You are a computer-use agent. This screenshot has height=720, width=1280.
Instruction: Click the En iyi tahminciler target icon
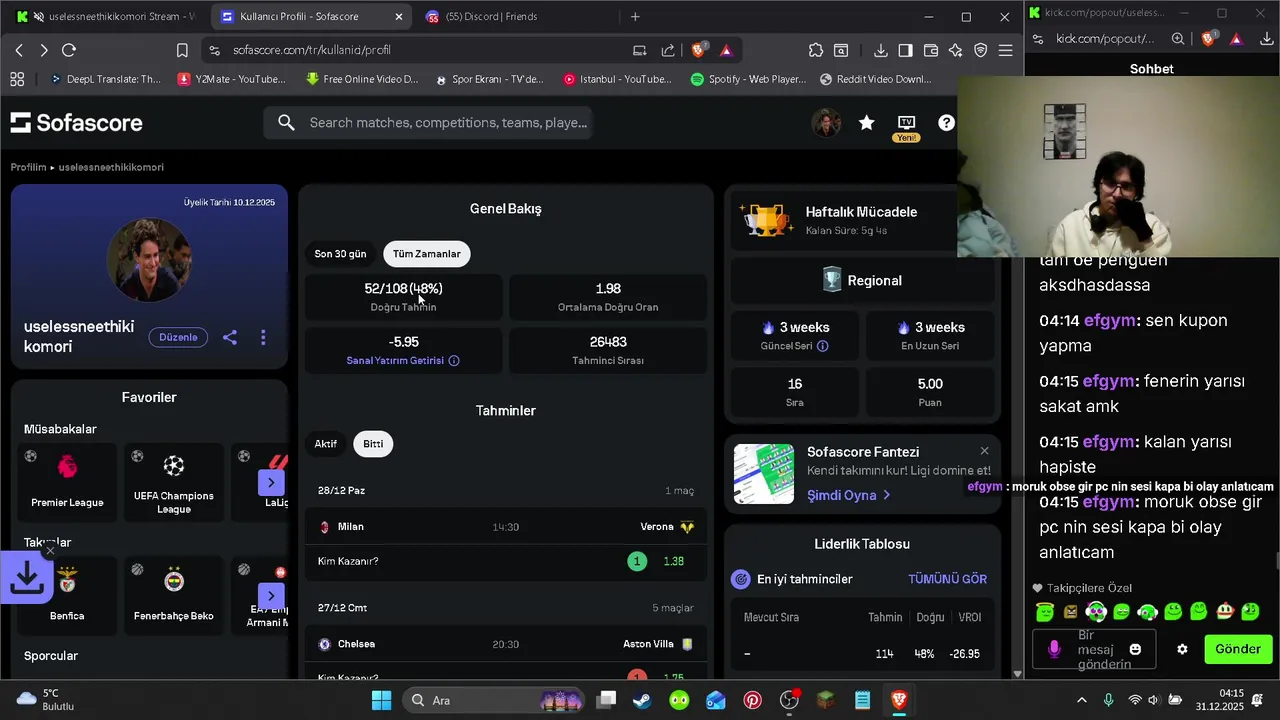[741, 579]
